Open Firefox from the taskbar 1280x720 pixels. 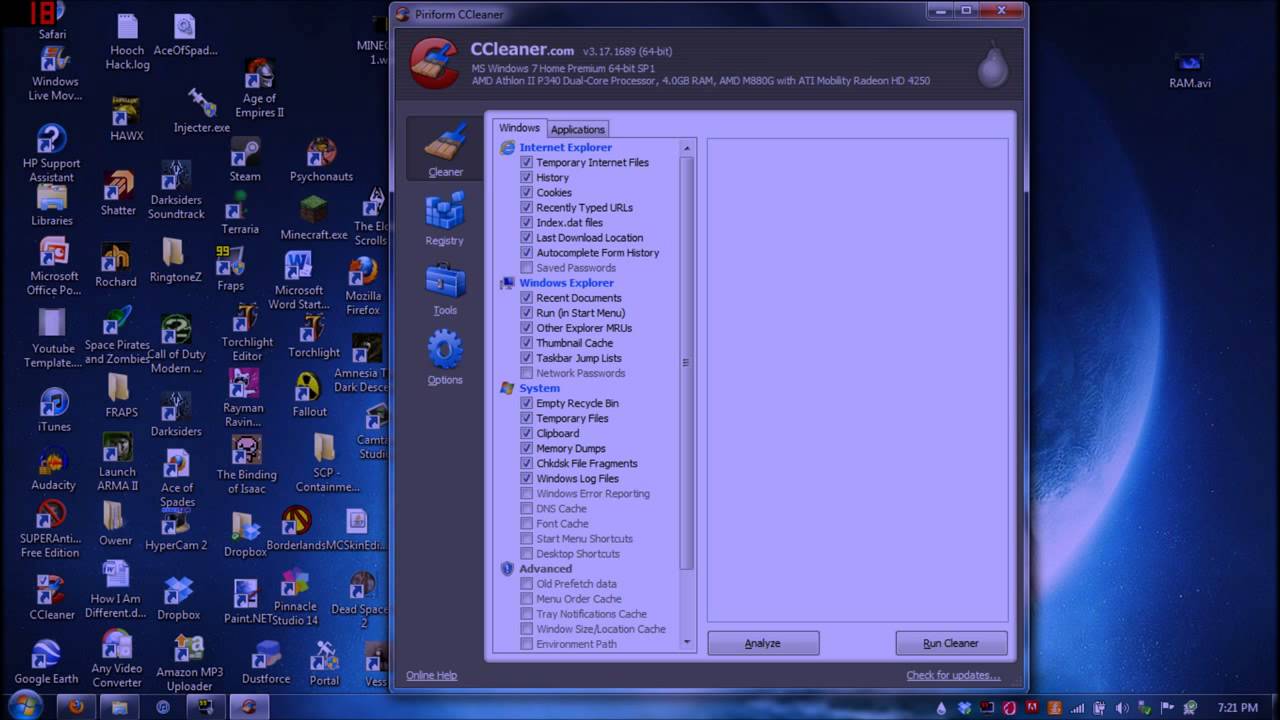[75, 707]
